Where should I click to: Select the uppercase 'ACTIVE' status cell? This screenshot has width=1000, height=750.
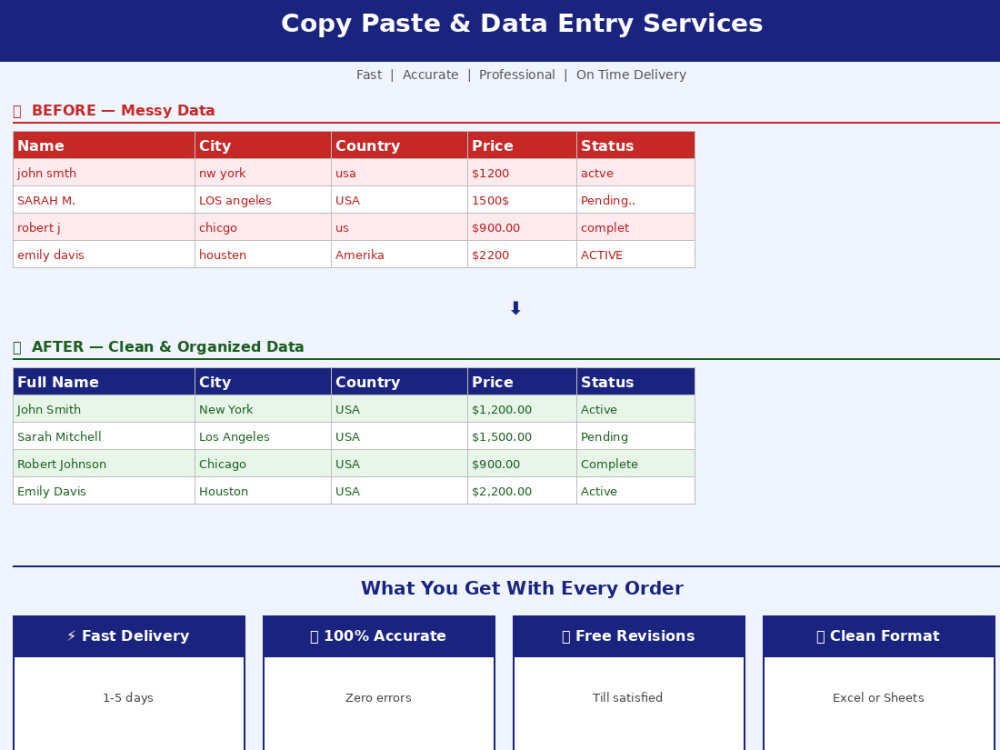(636, 254)
